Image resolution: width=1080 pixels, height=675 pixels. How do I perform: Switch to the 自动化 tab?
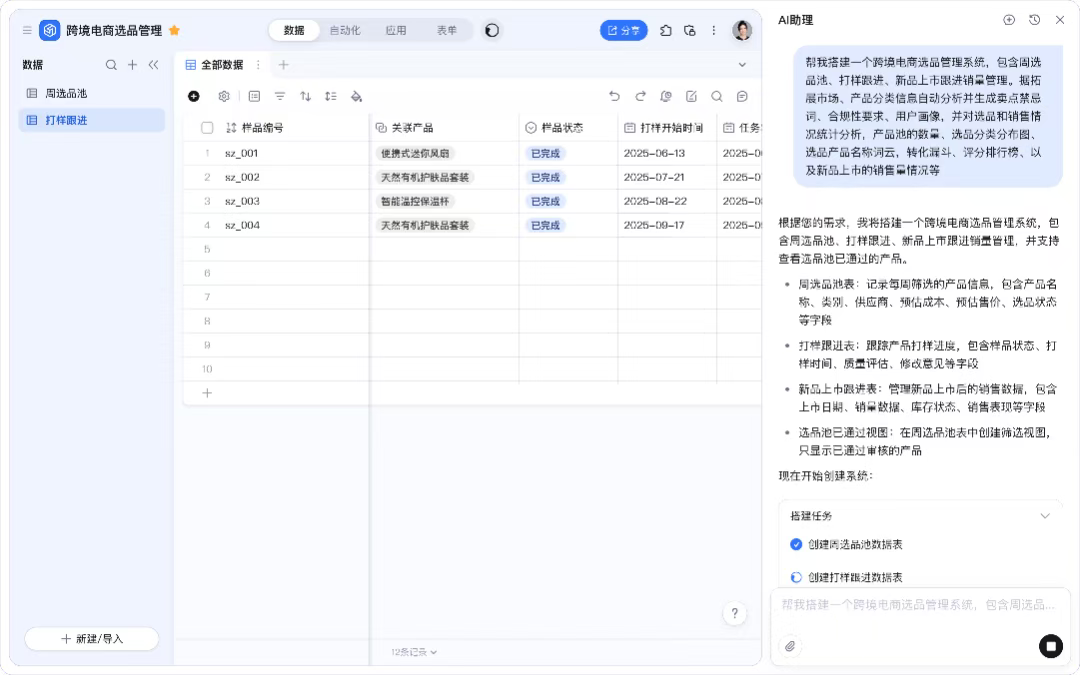[x=345, y=30]
